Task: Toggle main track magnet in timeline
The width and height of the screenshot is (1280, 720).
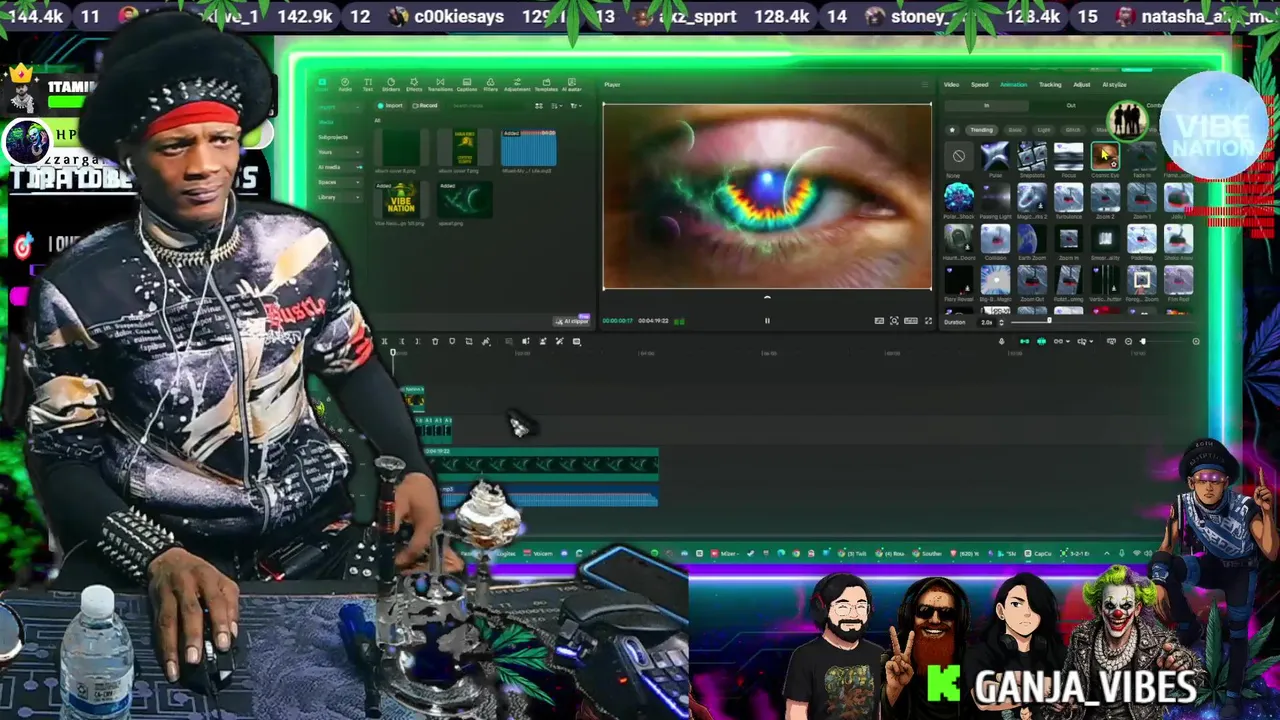Action: coord(1024,342)
